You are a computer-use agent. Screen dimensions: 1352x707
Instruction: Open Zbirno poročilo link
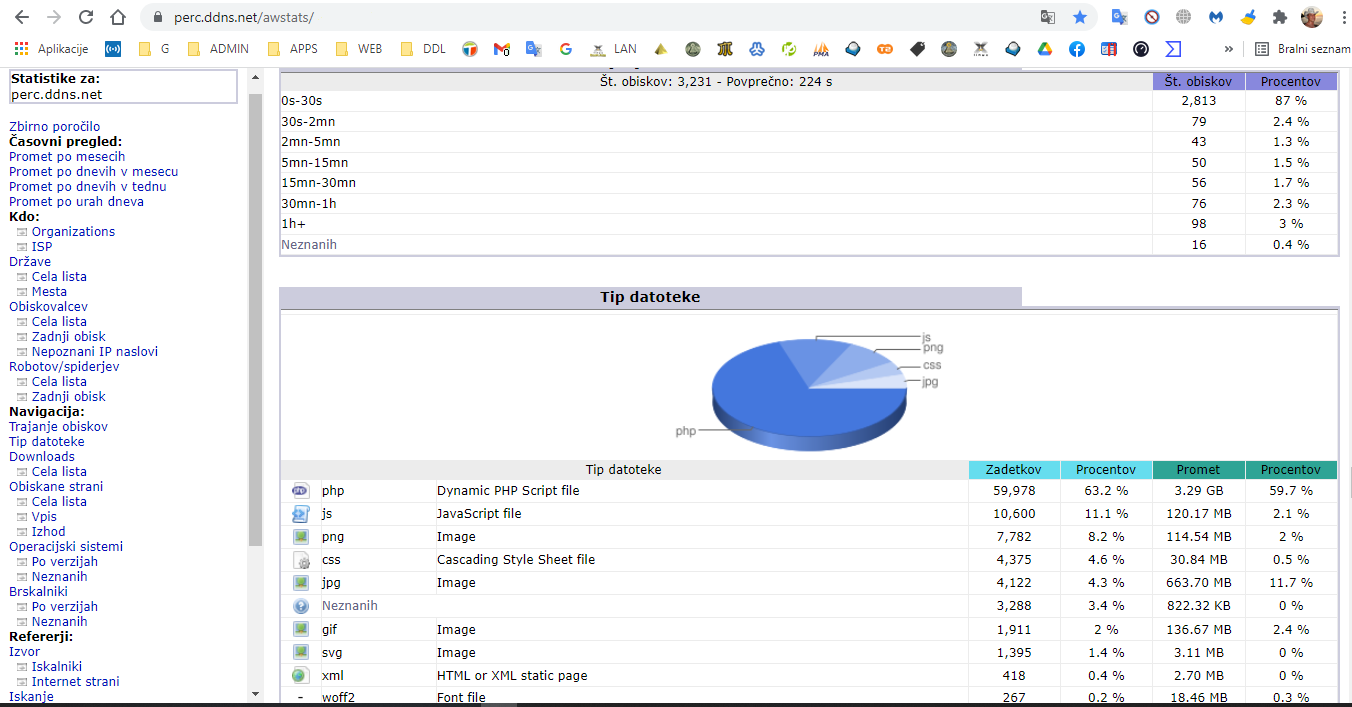click(x=55, y=126)
